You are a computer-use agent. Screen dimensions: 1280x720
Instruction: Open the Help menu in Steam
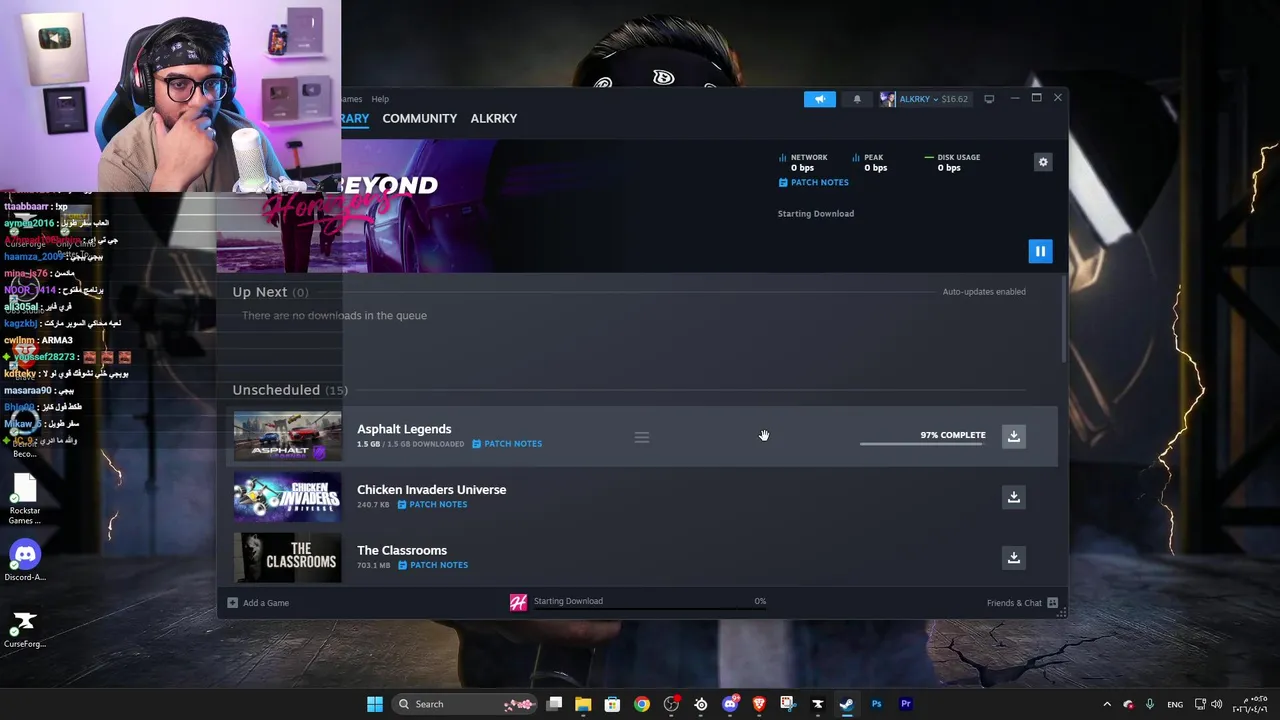(380, 99)
